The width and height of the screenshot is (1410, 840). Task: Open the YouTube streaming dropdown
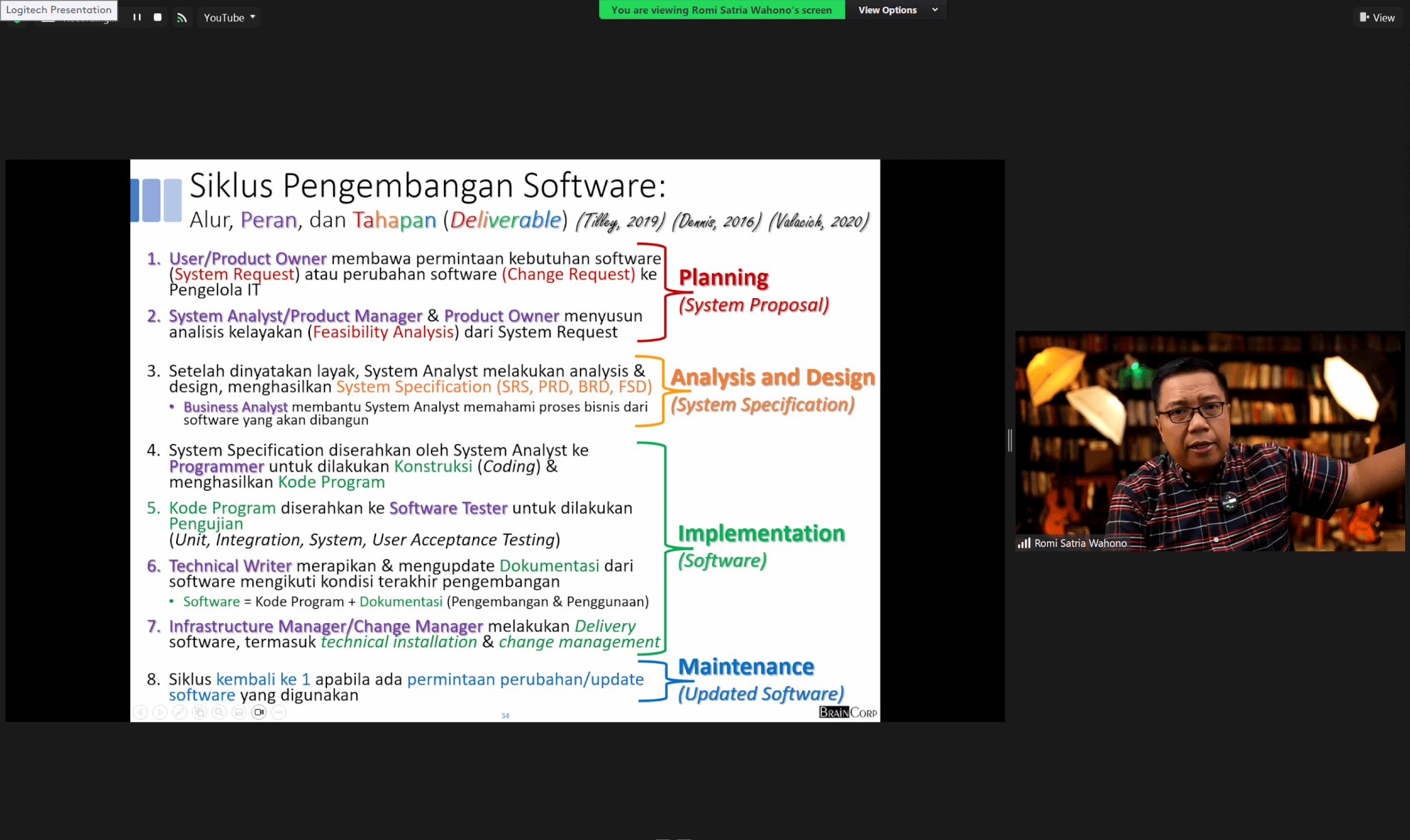point(229,17)
